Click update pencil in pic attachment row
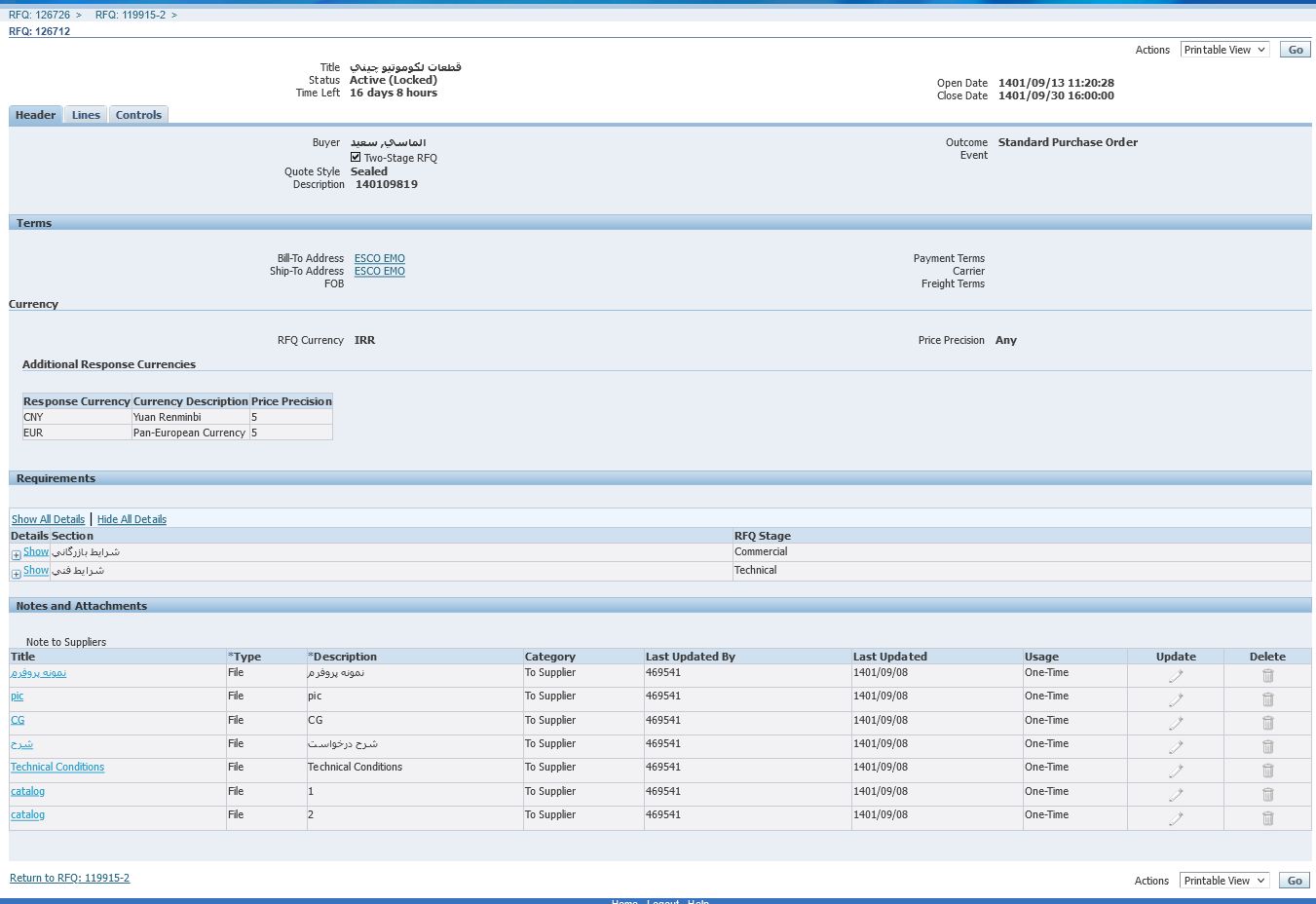This screenshot has height=904, width=1316. tap(1176, 699)
